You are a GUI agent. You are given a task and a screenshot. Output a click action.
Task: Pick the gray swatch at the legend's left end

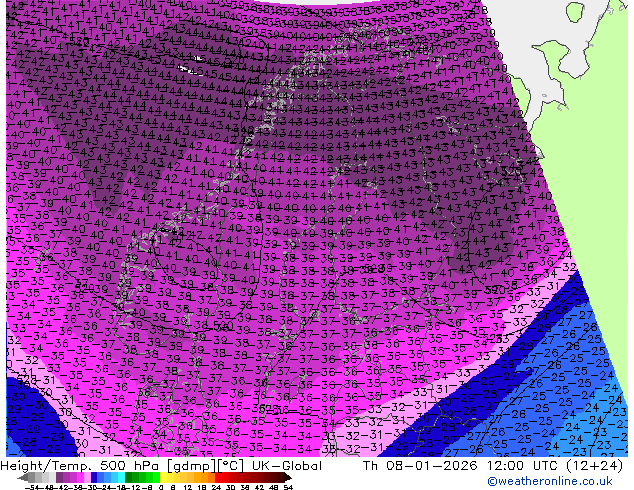[35, 477]
